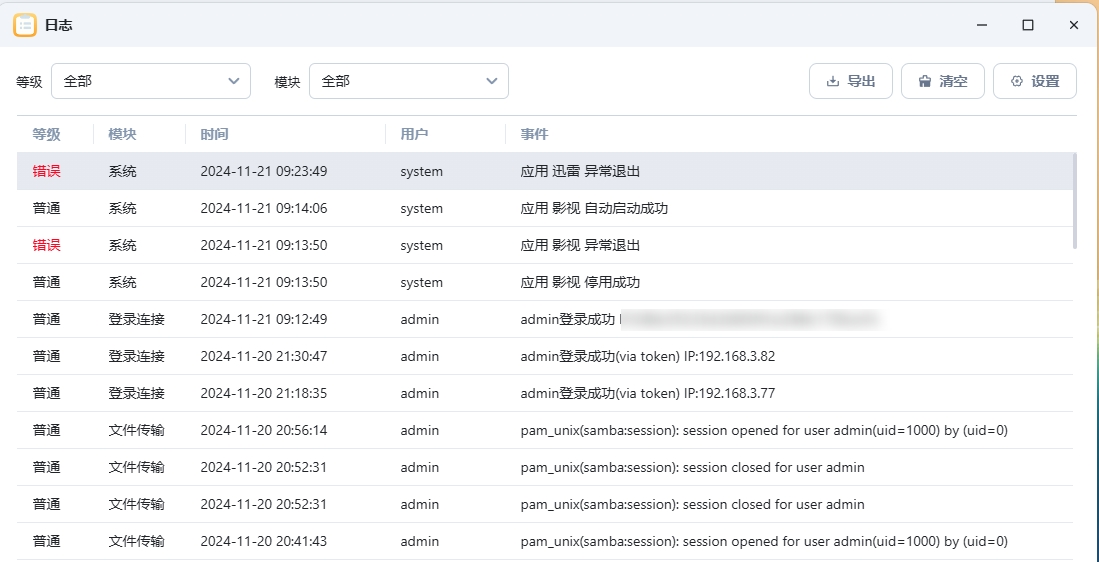This screenshot has height=562, width=1099.
Task: Click 错误 level in the 影视 异常退出 row
Action: (x=46, y=245)
